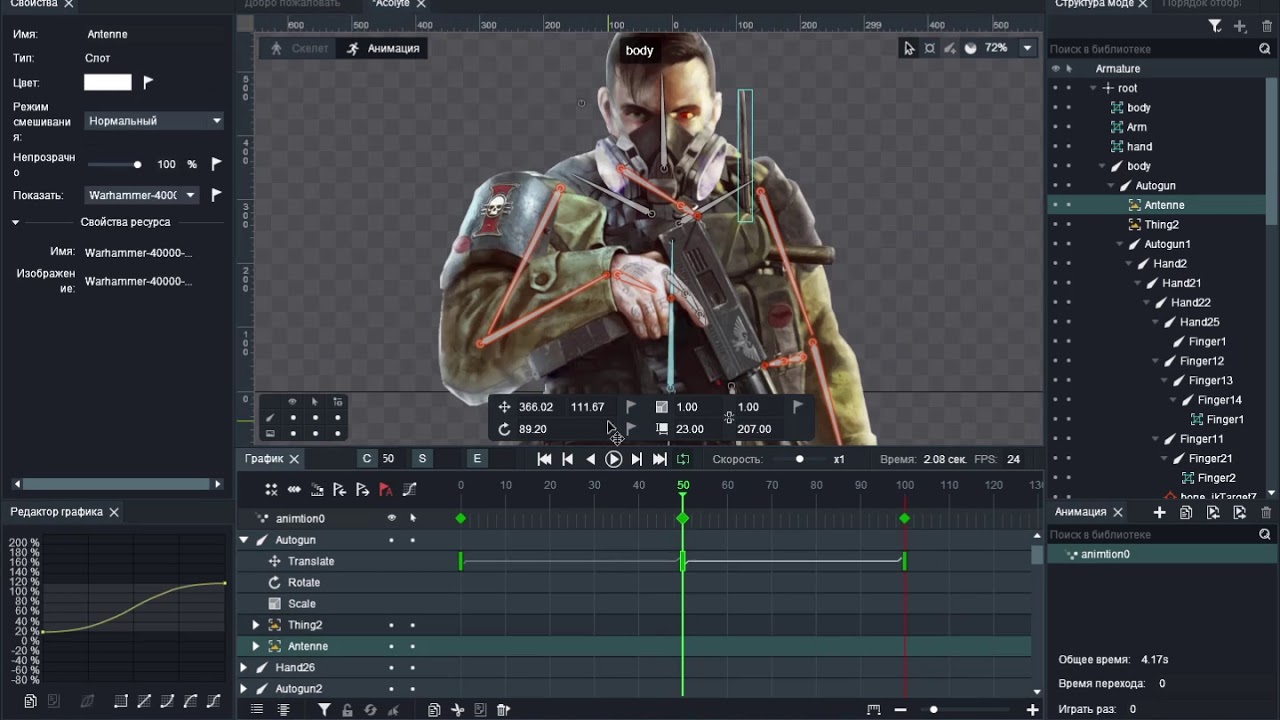
Task: Expand the Hand26 row in the timeline
Action: pos(243,668)
